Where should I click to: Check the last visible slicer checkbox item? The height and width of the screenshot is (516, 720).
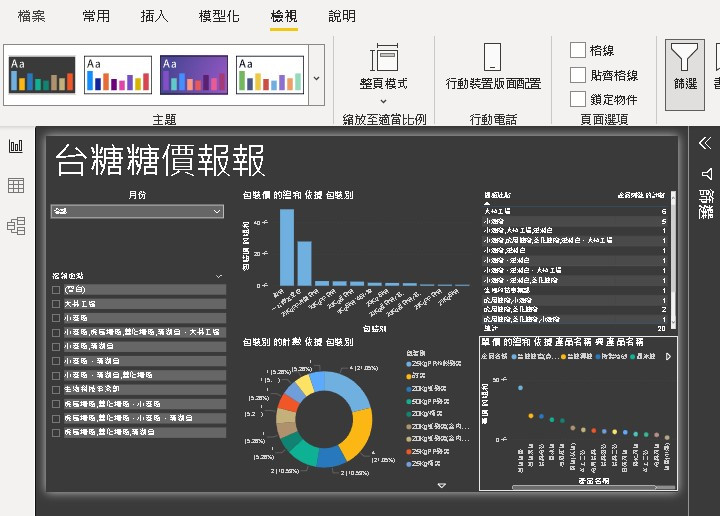56,432
